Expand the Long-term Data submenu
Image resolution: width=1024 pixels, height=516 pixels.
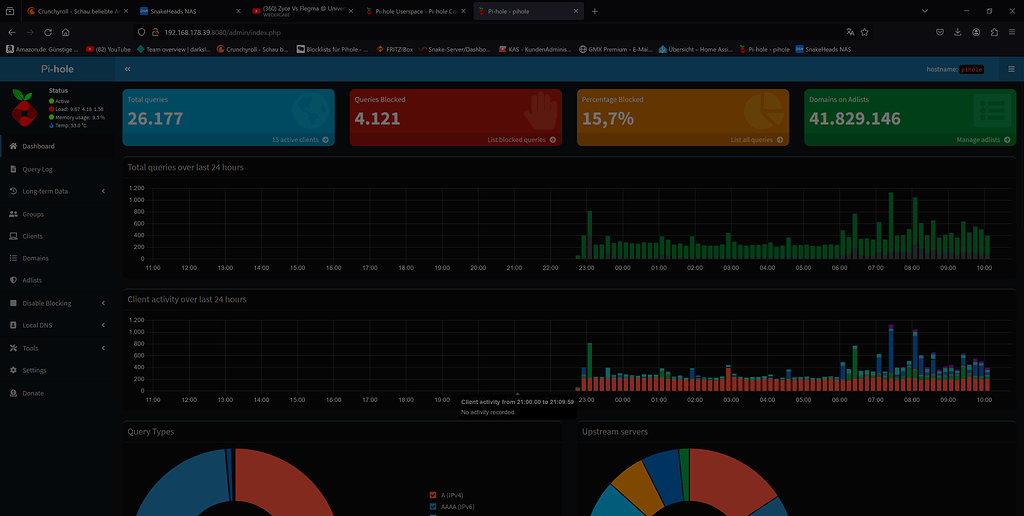(x=103, y=191)
